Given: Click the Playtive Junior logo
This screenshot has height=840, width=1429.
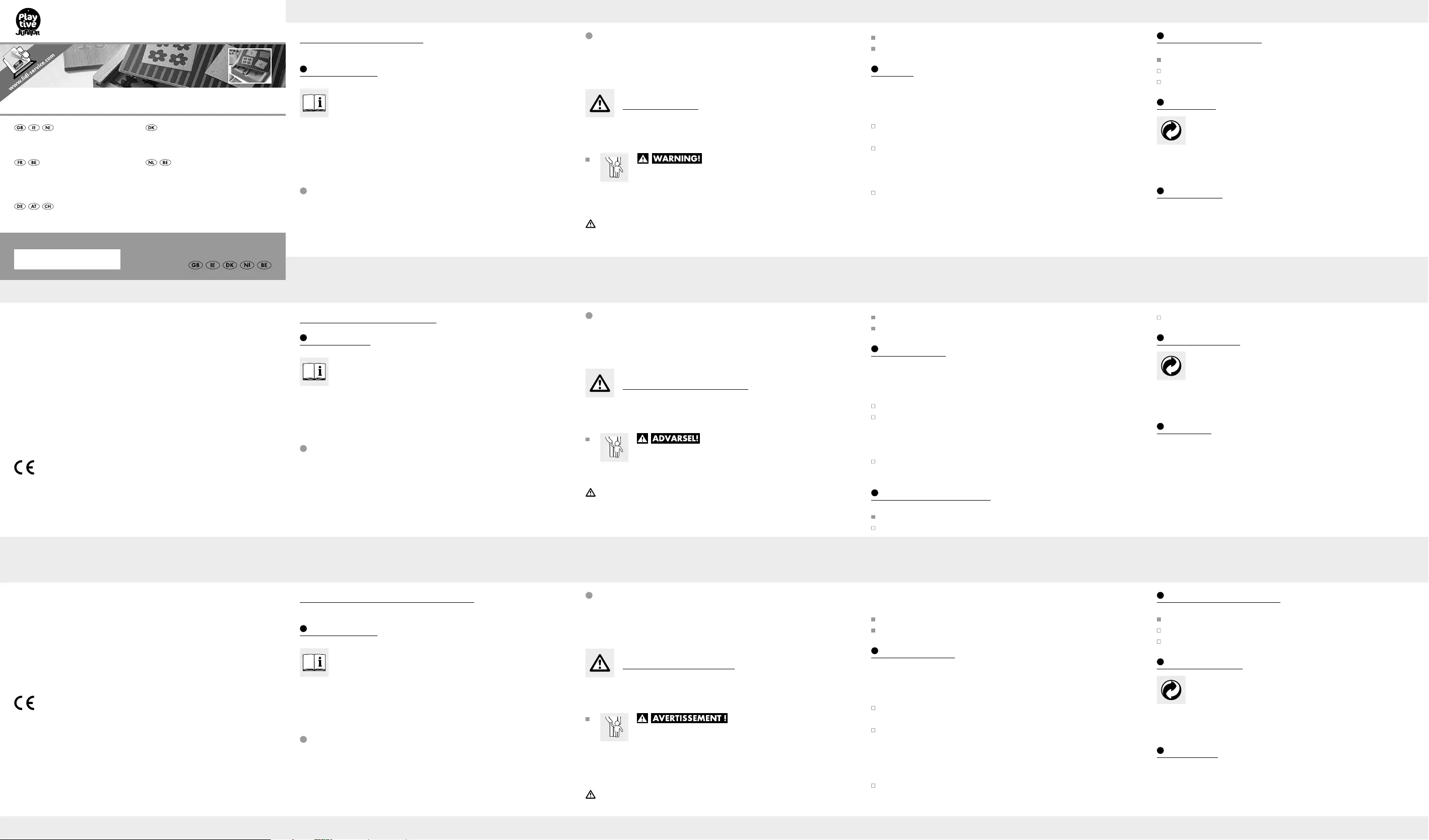Looking at the screenshot, I should 28,22.
